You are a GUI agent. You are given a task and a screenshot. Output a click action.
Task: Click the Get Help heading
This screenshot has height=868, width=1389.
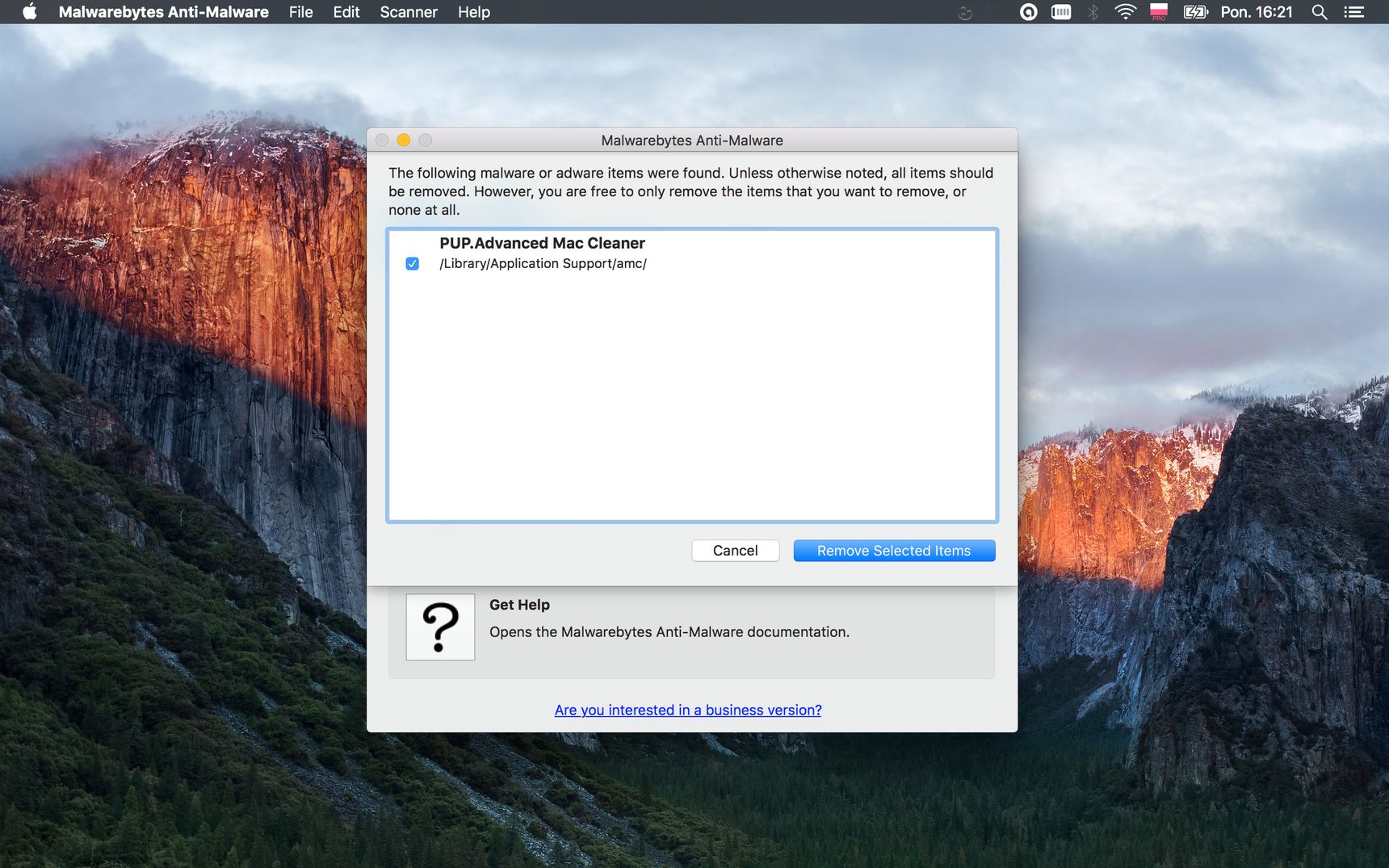(519, 605)
